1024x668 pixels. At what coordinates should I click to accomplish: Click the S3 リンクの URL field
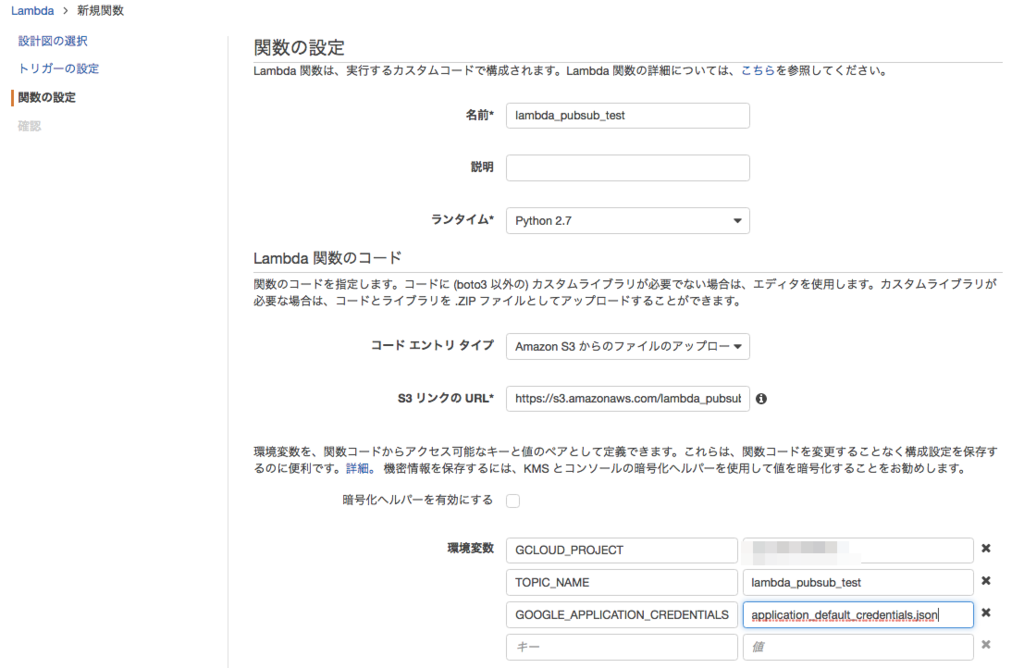(x=628, y=399)
